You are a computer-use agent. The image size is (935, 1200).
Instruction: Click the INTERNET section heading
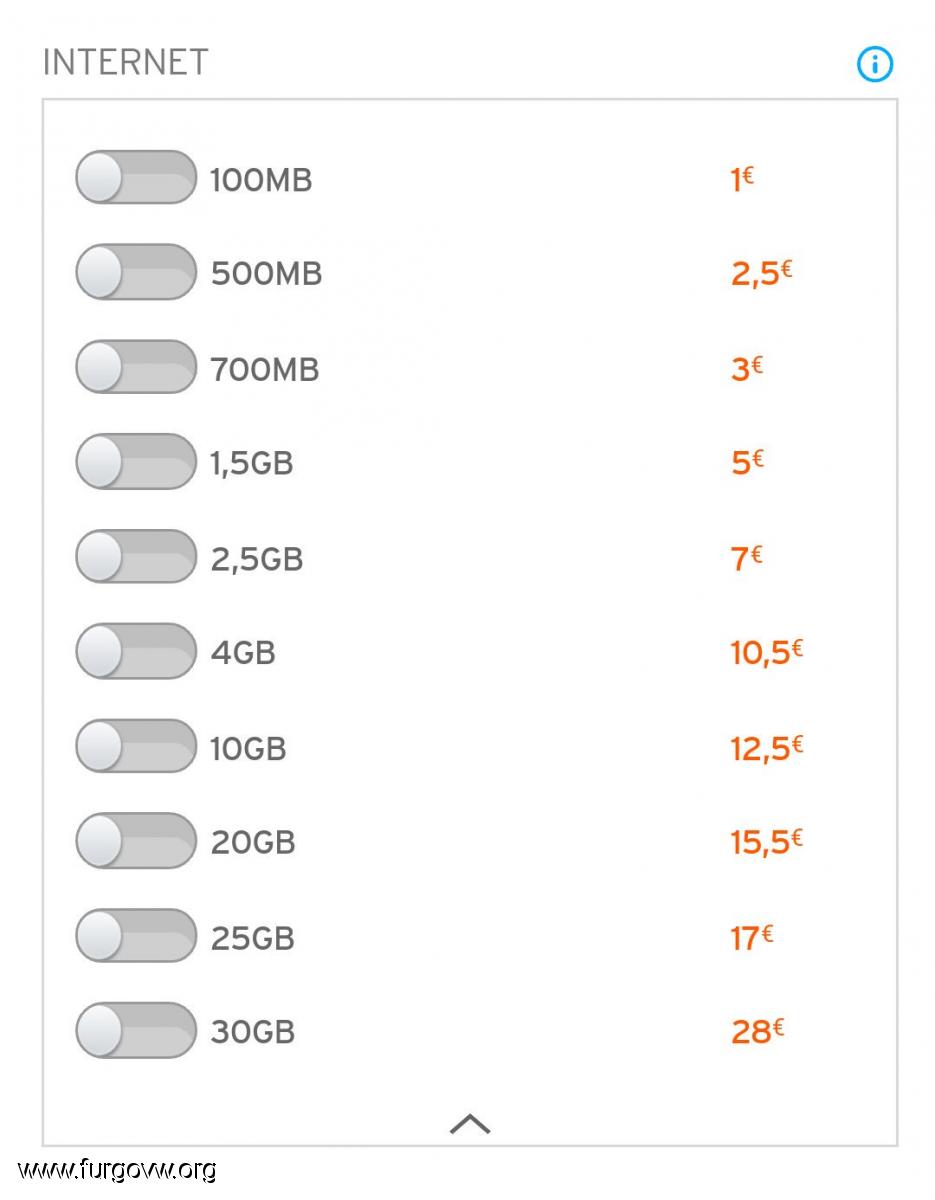point(126,62)
